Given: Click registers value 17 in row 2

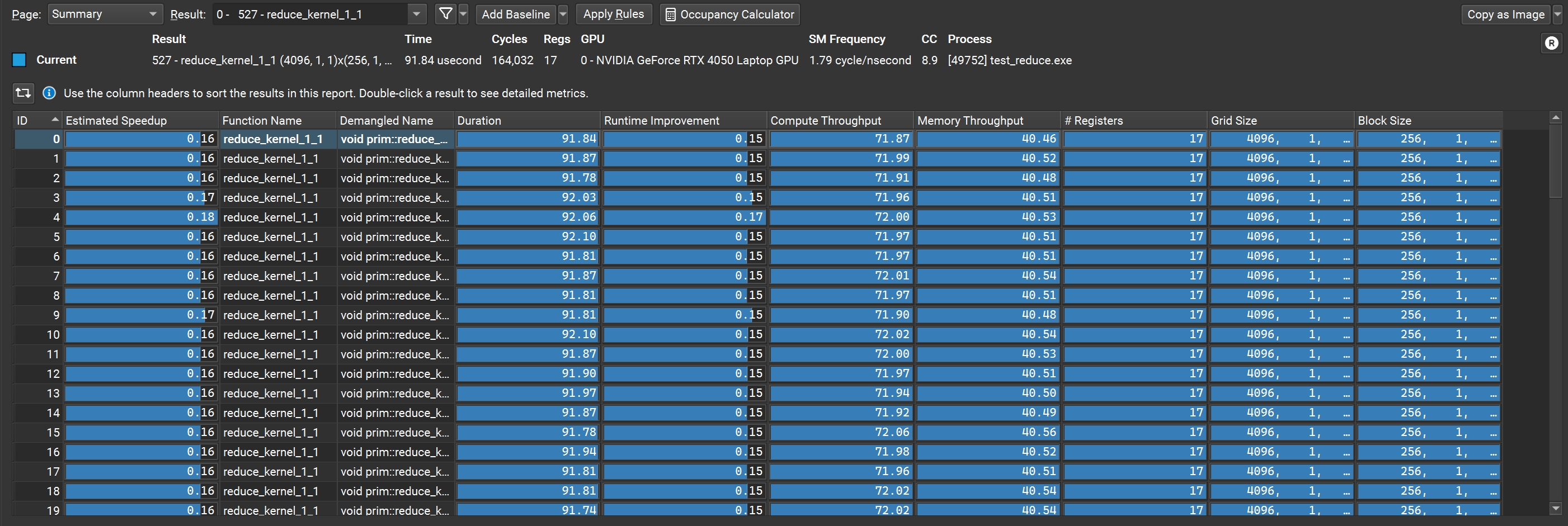Looking at the screenshot, I should pyautogui.click(x=1134, y=178).
